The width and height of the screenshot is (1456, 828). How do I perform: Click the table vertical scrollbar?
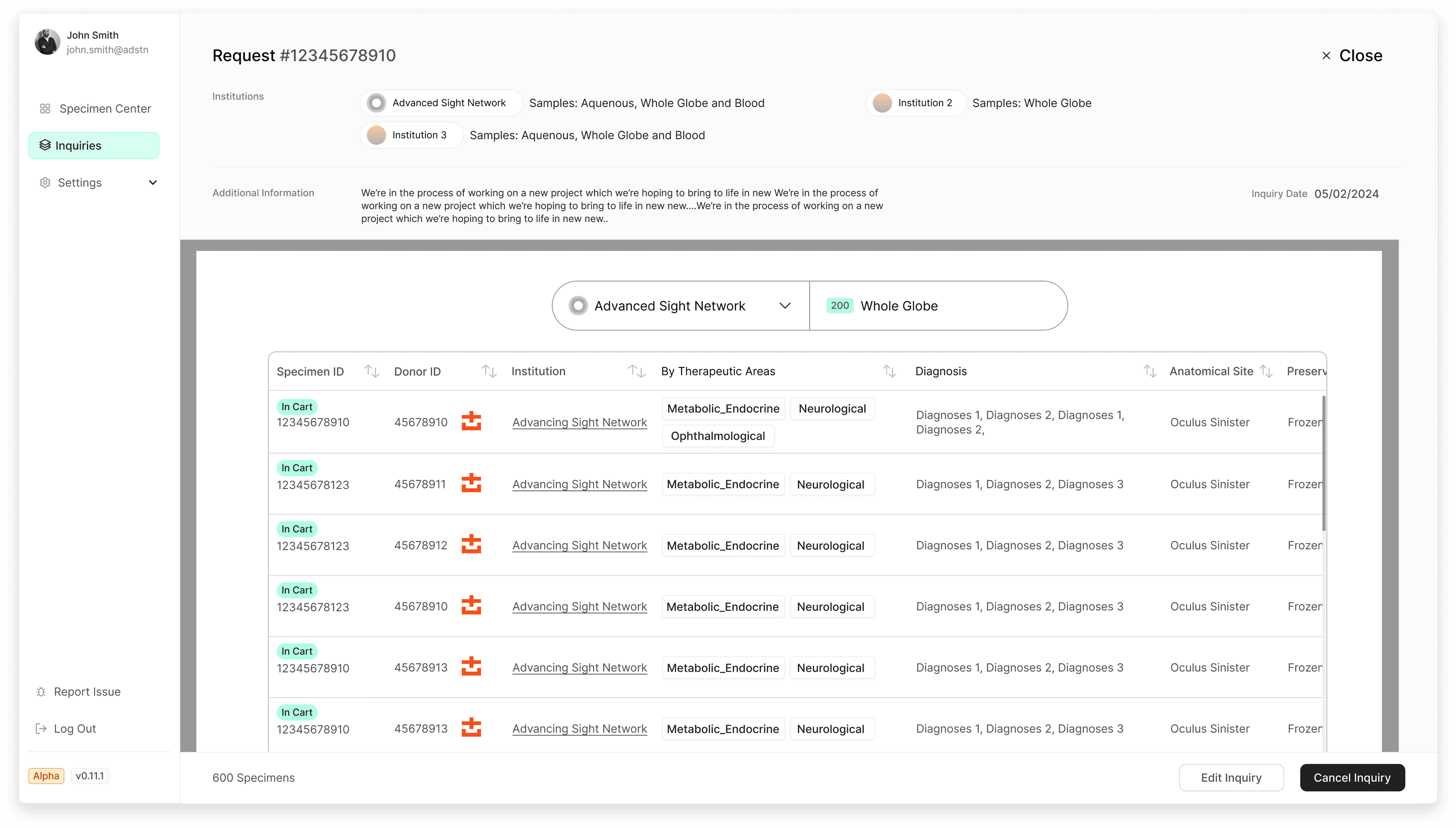[1323, 463]
